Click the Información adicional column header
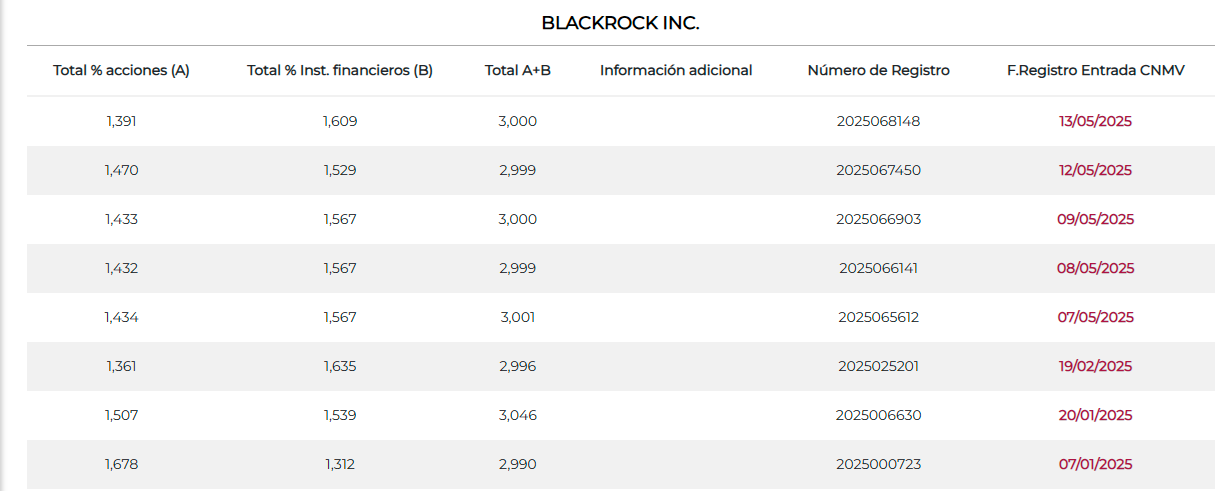This screenshot has width=1219, height=491. pos(676,70)
